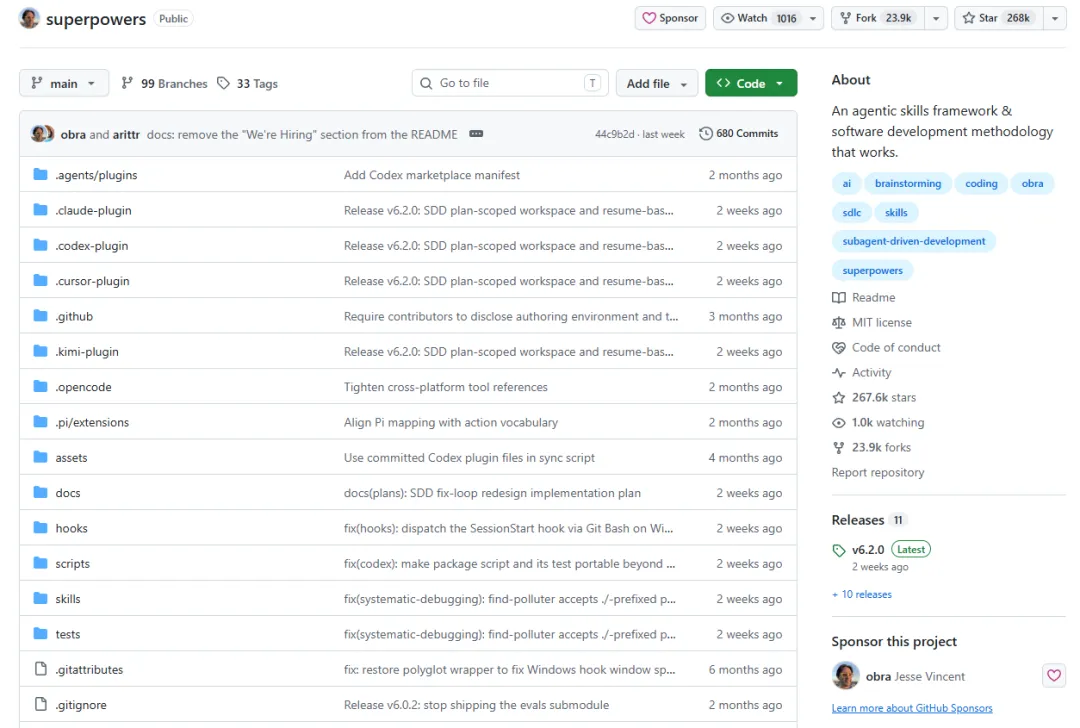
Task: Click folder icon for .cursor-plugin
Action: pyautogui.click(x=41, y=280)
